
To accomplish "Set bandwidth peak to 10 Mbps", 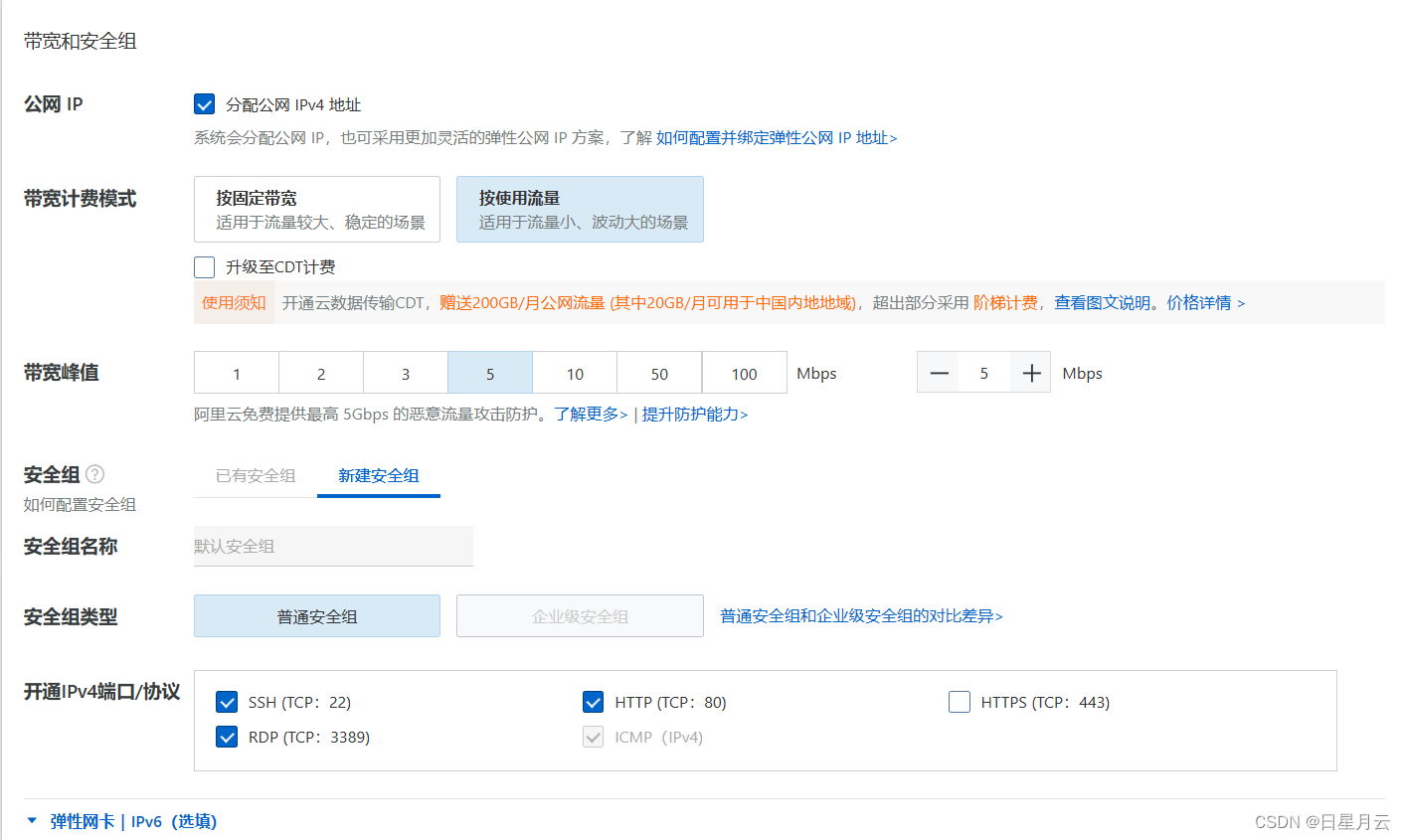I will (575, 373).
